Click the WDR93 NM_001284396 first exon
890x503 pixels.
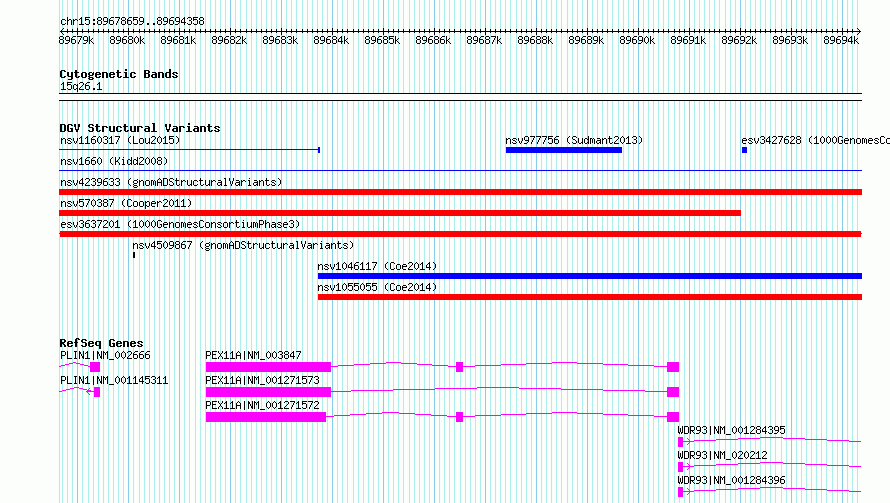pos(681,492)
